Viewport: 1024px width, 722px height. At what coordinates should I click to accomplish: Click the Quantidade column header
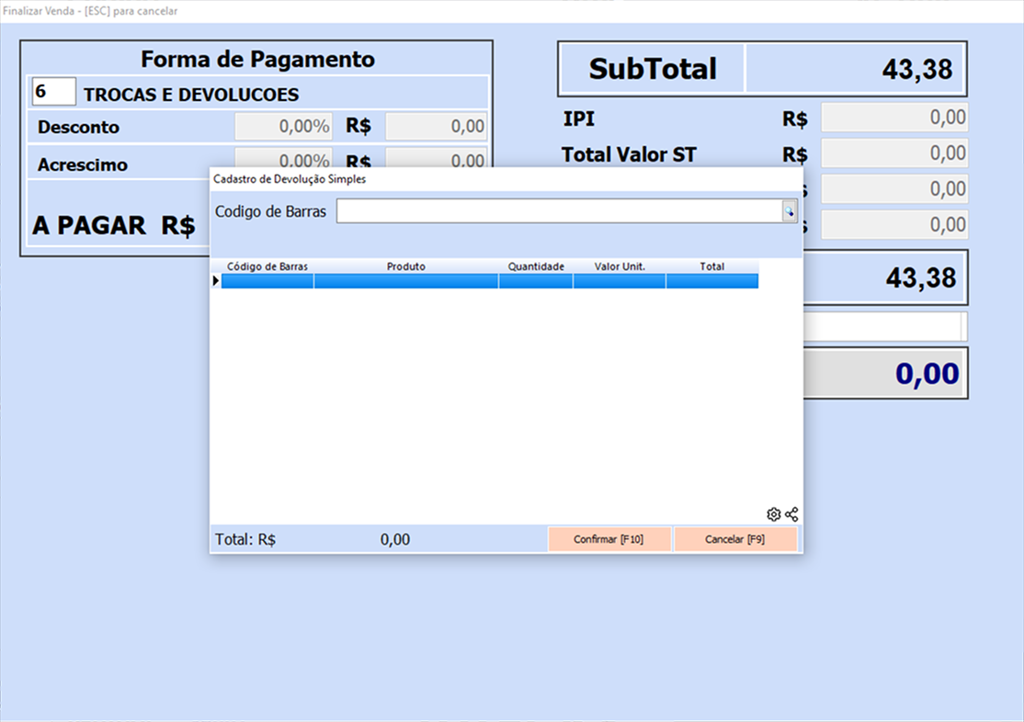[536, 267]
